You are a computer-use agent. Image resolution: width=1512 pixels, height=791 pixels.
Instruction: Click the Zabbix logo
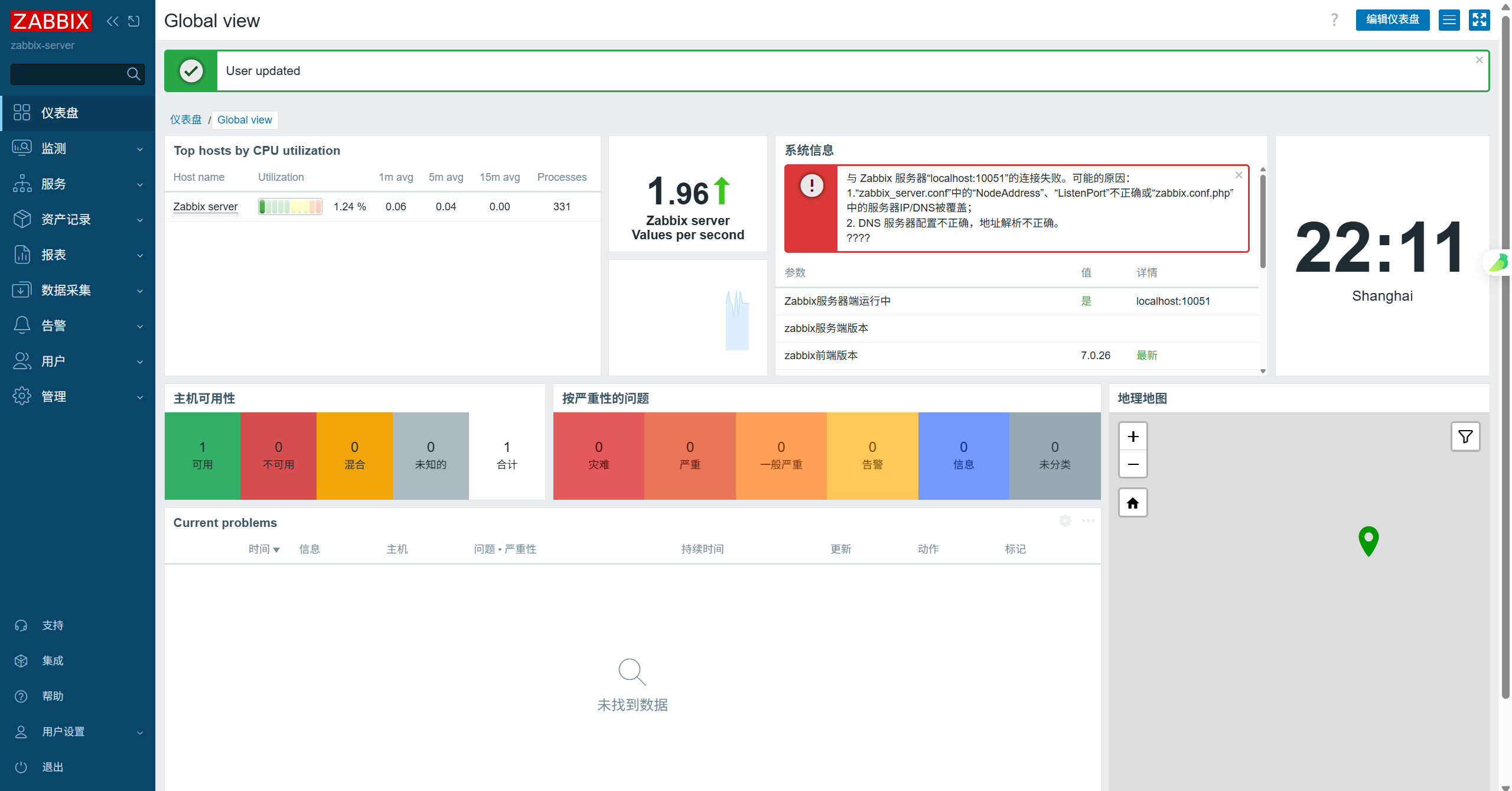tap(51, 21)
